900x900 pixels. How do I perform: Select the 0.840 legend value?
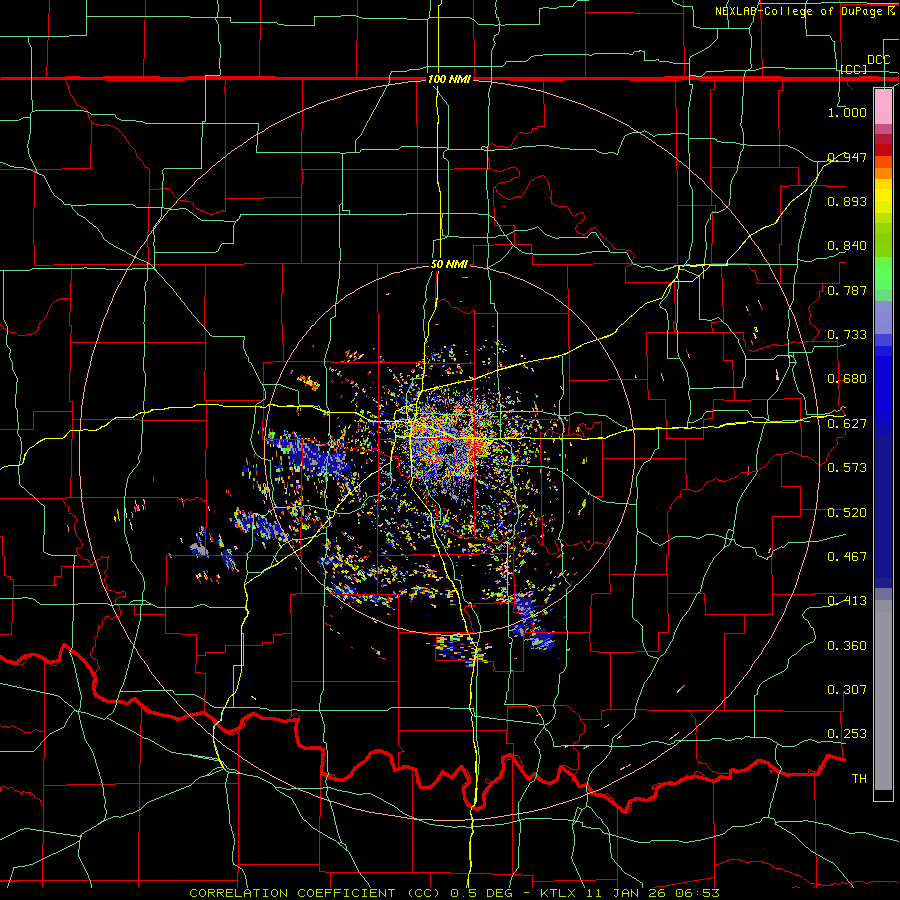point(847,246)
